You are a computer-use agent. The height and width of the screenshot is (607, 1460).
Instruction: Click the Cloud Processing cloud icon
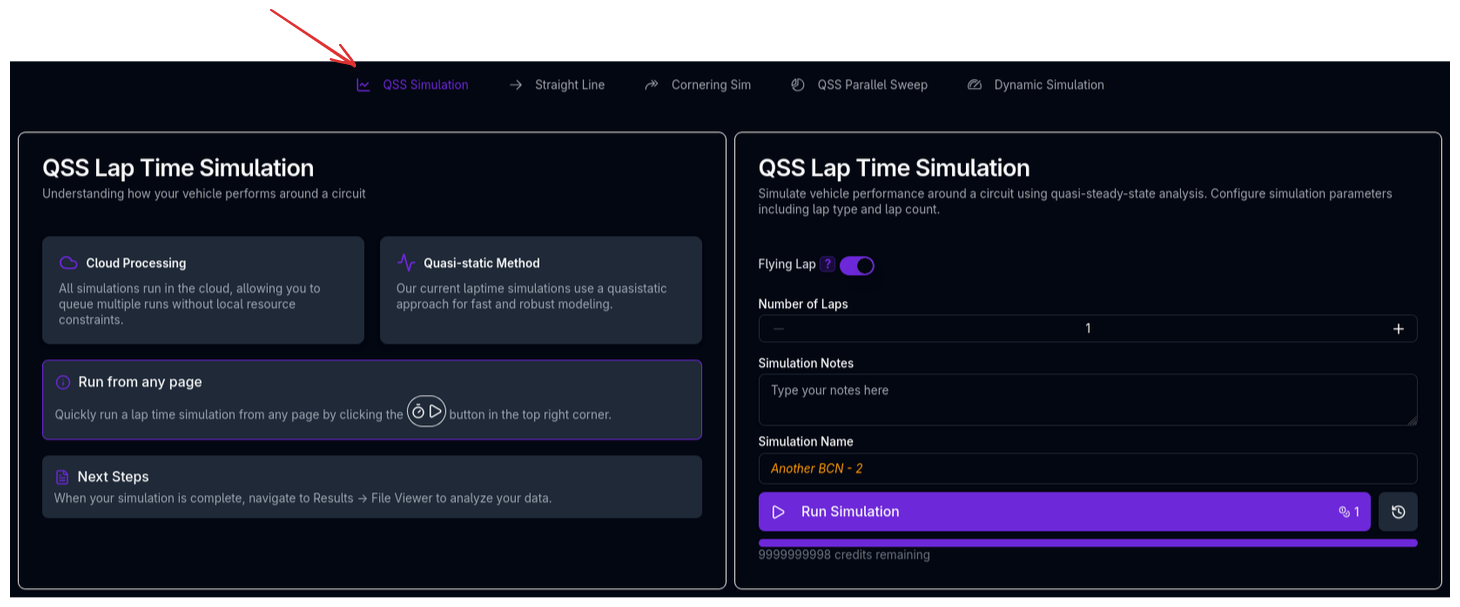click(67, 262)
